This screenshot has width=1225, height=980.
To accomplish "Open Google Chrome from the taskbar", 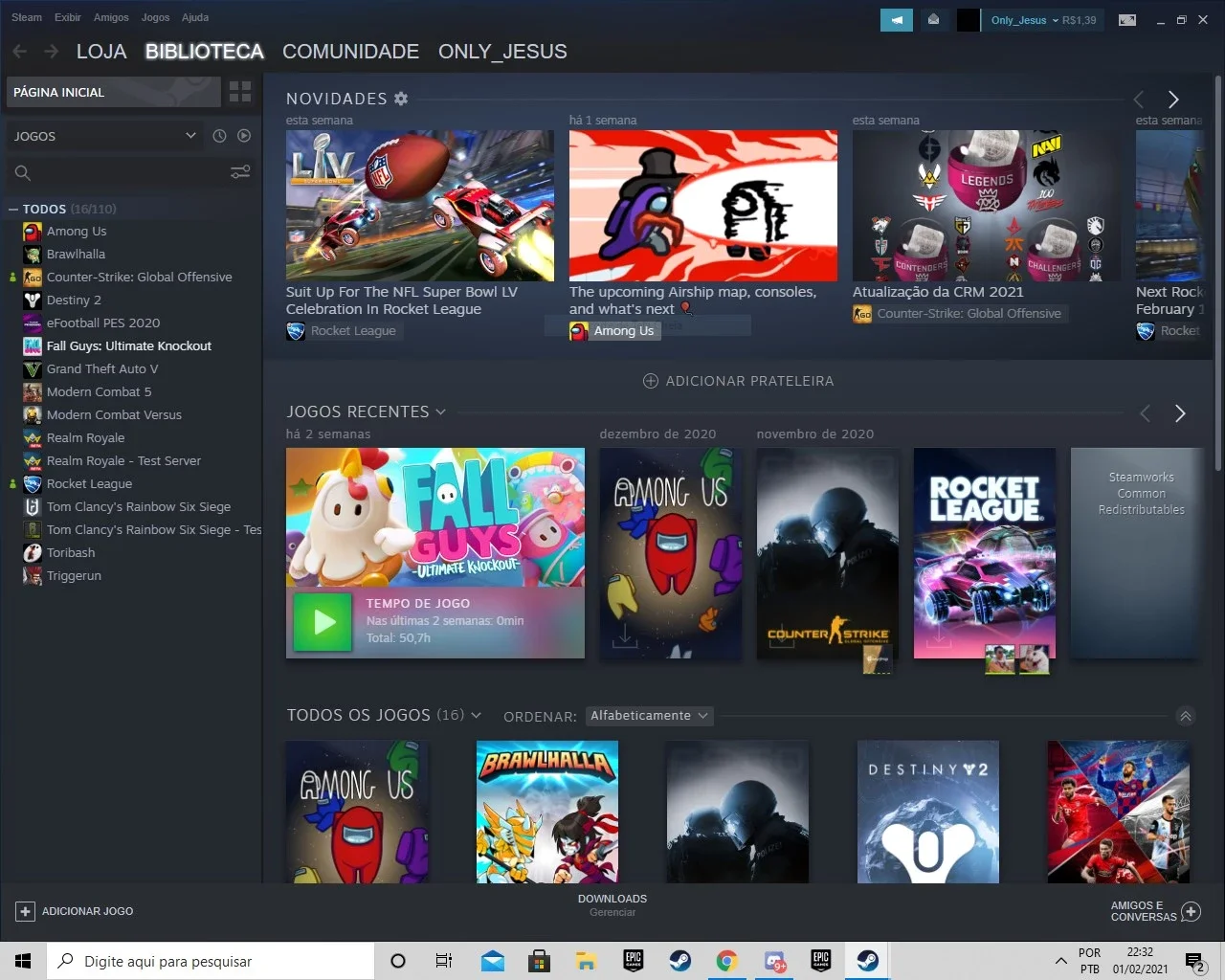I will point(727,961).
